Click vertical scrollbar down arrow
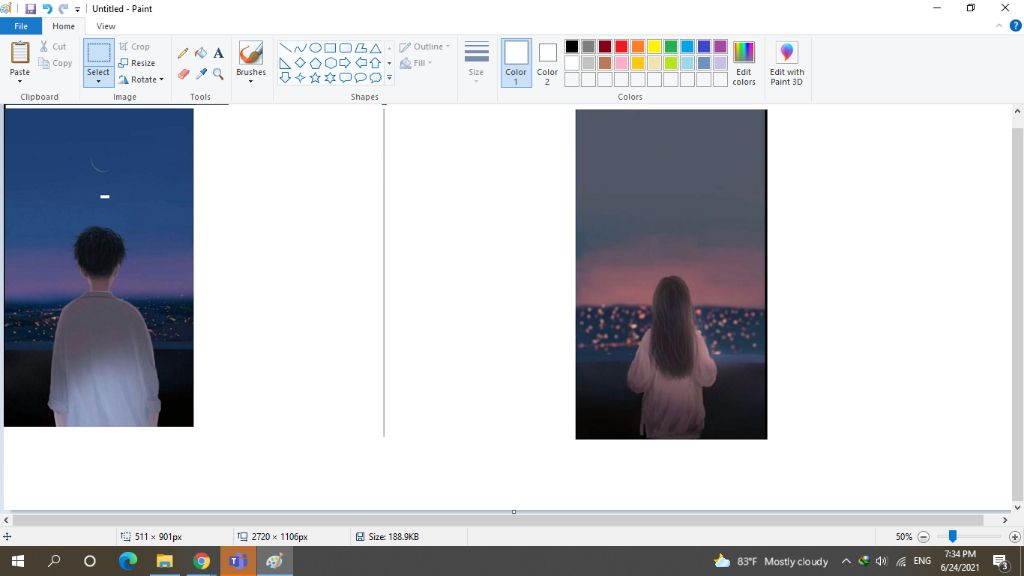1024x576 pixels. click(x=1017, y=507)
